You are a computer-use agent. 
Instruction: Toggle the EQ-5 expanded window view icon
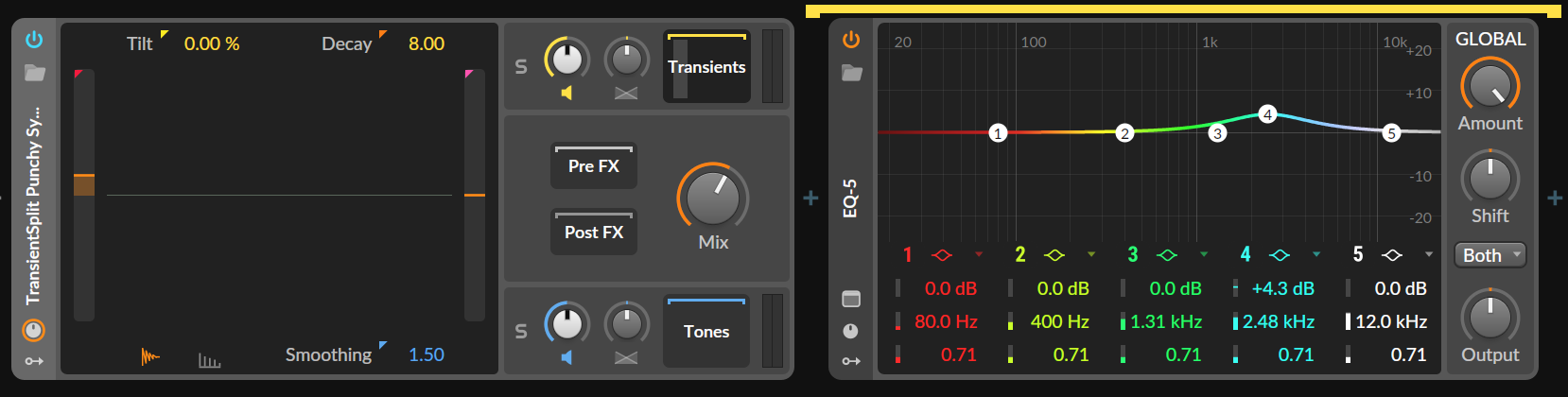[851, 300]
